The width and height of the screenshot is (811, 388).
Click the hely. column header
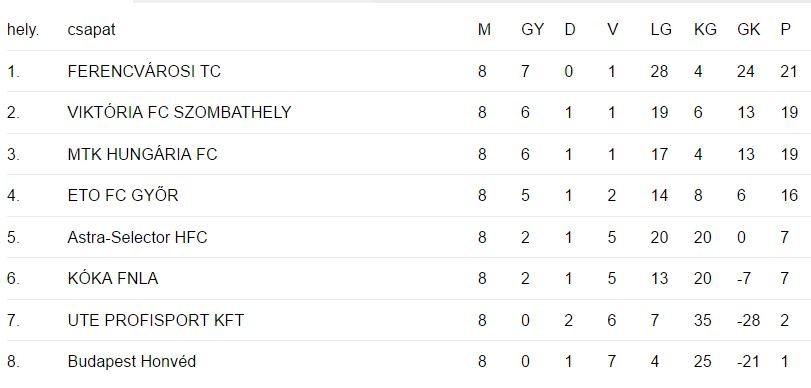tap(23, 30)
